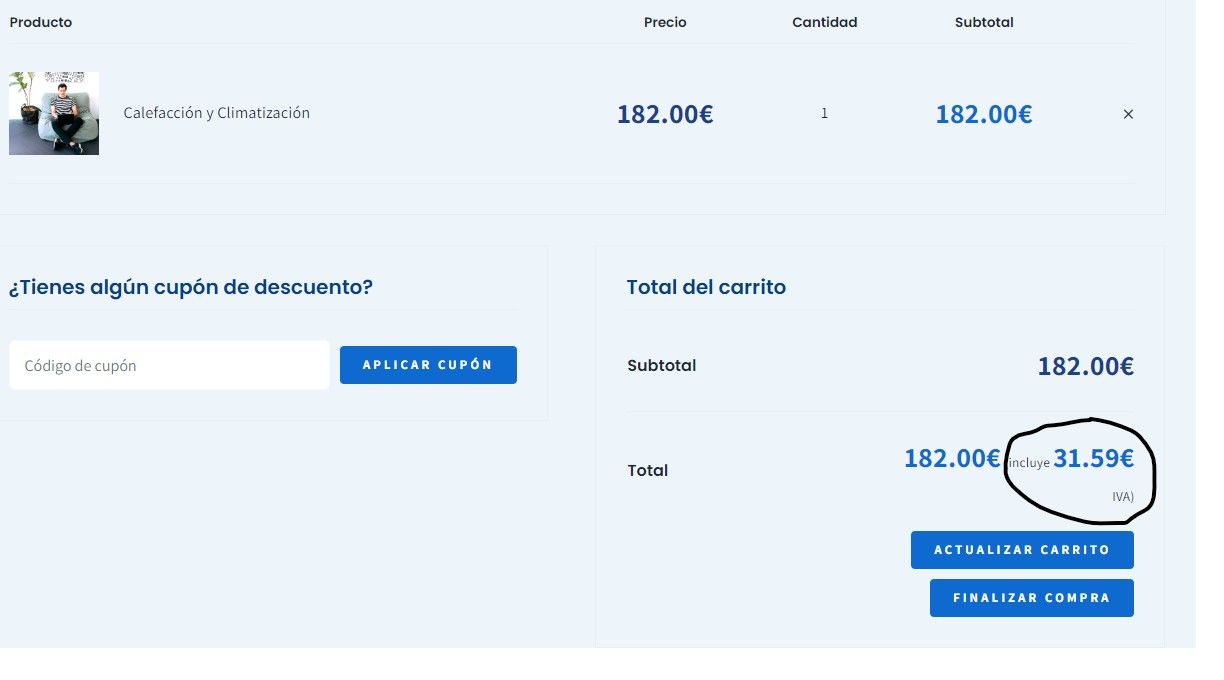
Task: Click the 182.00€ amount in the cart totals Subtotal row
Action: [x=1086, y=366]
